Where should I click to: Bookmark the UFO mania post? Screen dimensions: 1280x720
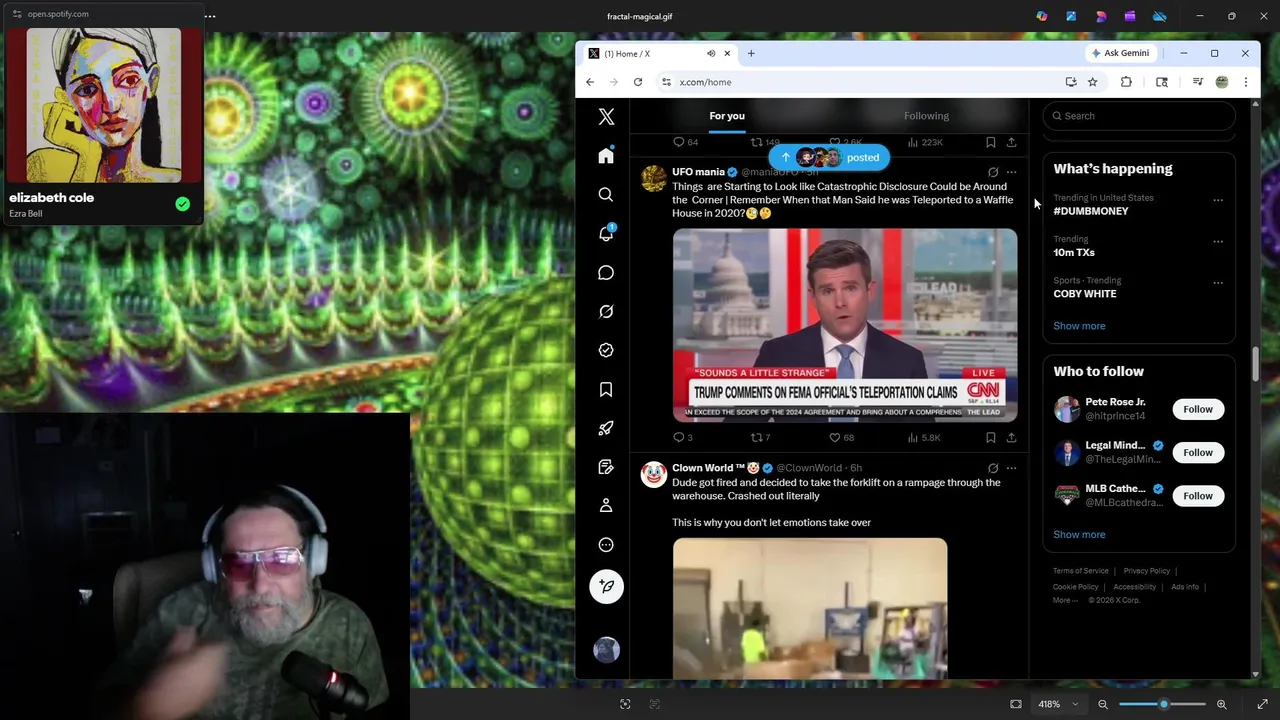(990, 437)
